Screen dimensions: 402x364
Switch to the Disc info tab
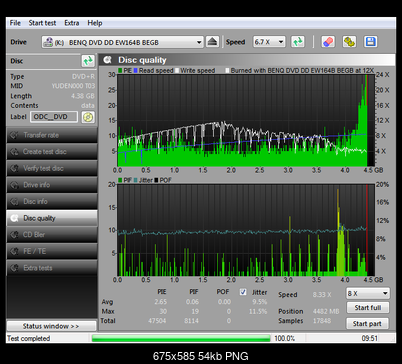click(52, 201)
